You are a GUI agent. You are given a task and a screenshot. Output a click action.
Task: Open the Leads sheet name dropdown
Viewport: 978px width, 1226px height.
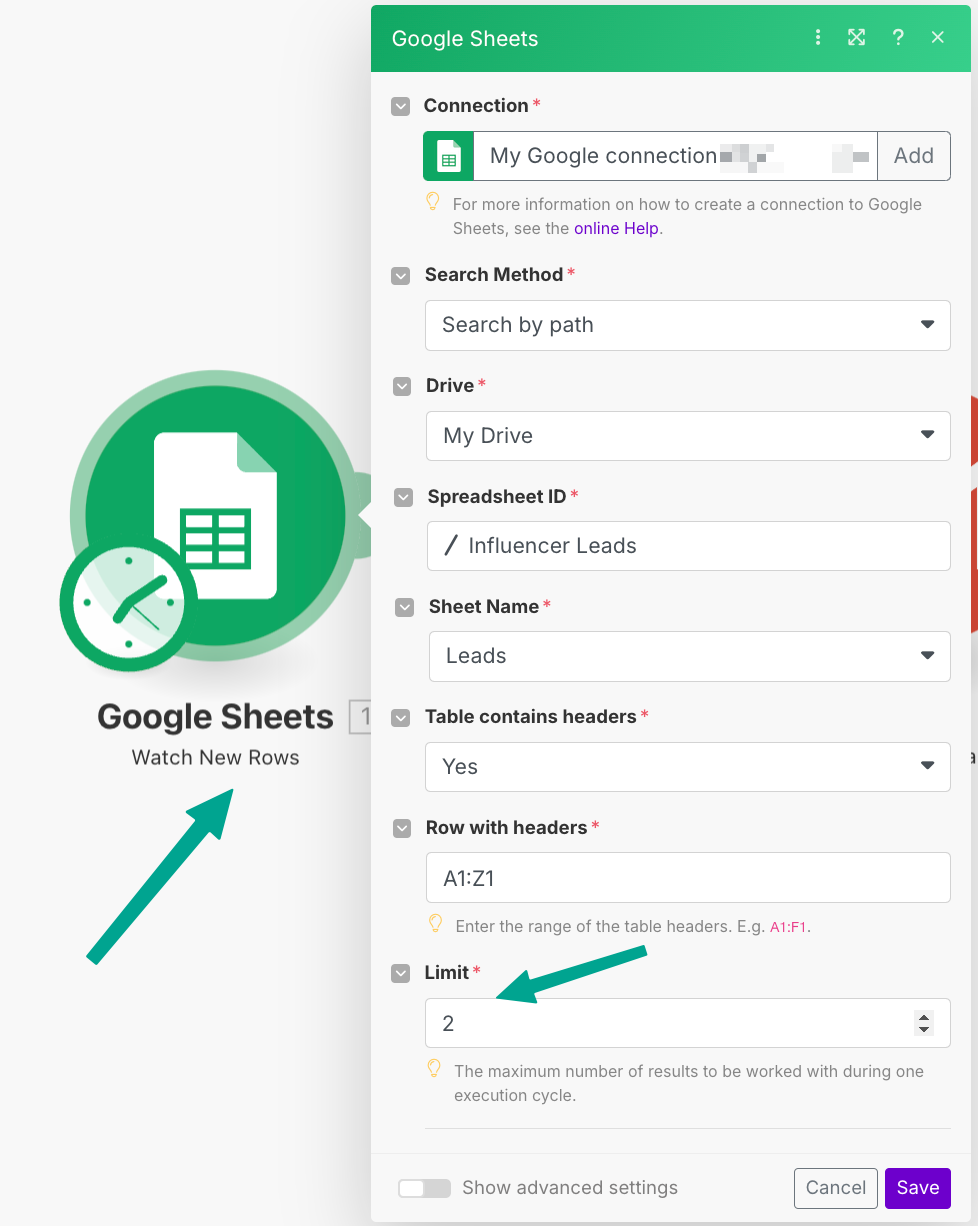click(x=690, y=656)
